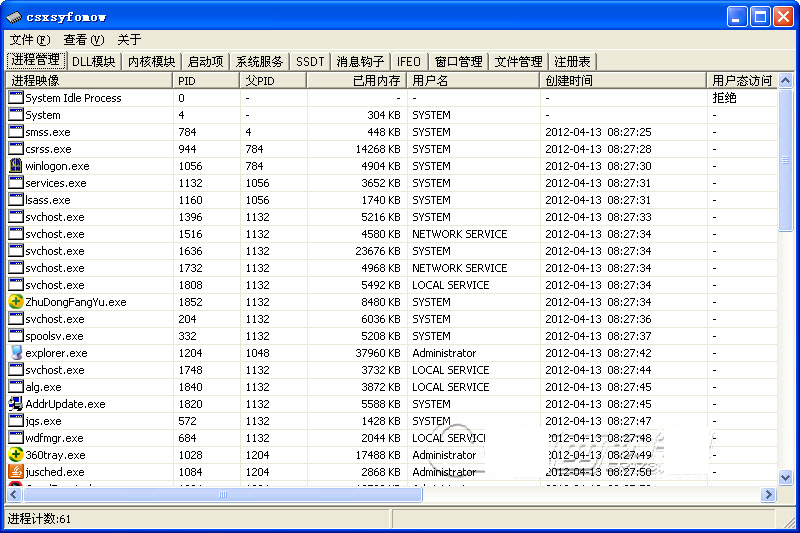The height and width of the screenshot is (533, 800).
Task: Sort by 进程映像 column header
Action: coord(89,81)
